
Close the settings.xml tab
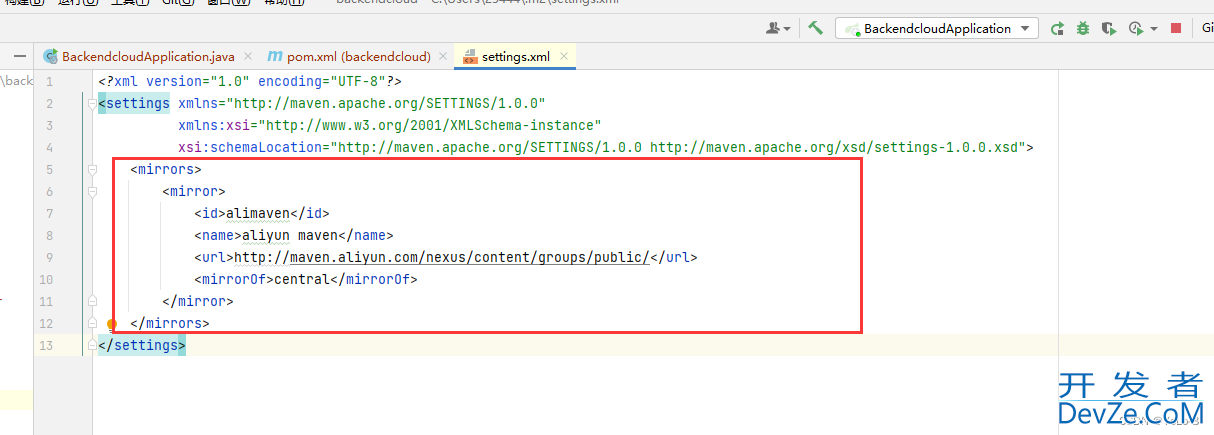pyautogui.click(x=563, y=57)
